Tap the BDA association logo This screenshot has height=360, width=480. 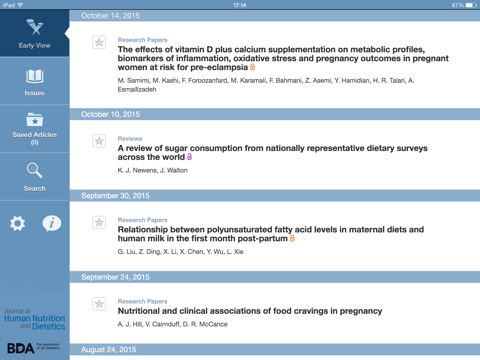tap(33, 348)
